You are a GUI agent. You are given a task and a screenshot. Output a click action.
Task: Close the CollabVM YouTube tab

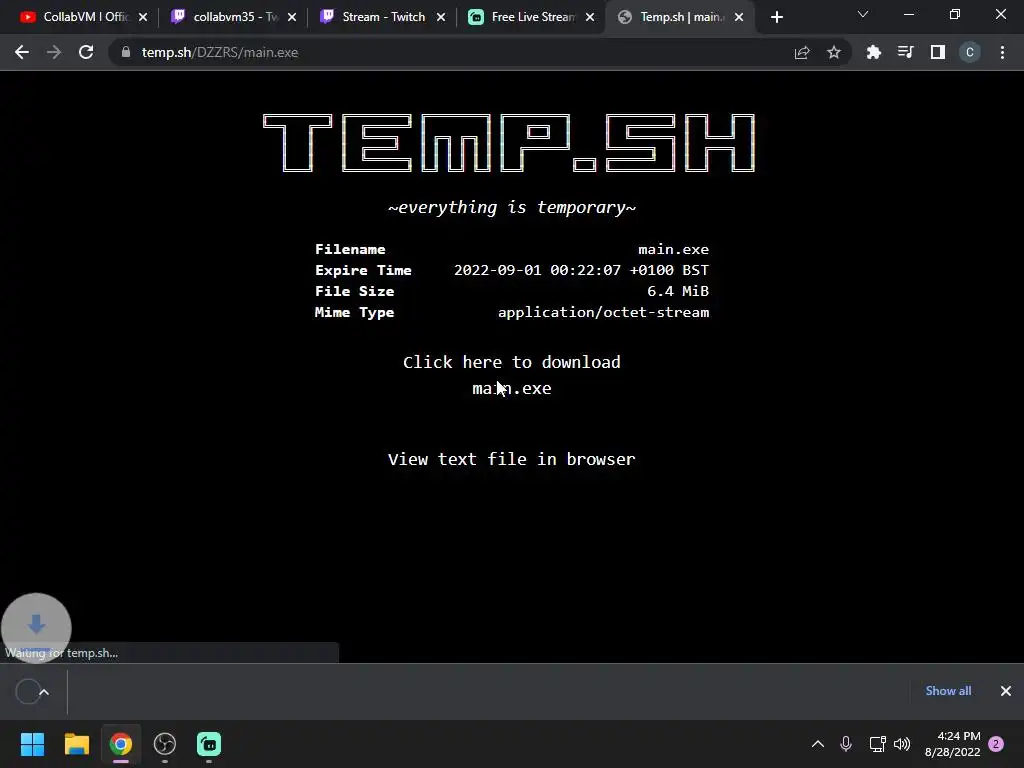click(x=143, y=17)
